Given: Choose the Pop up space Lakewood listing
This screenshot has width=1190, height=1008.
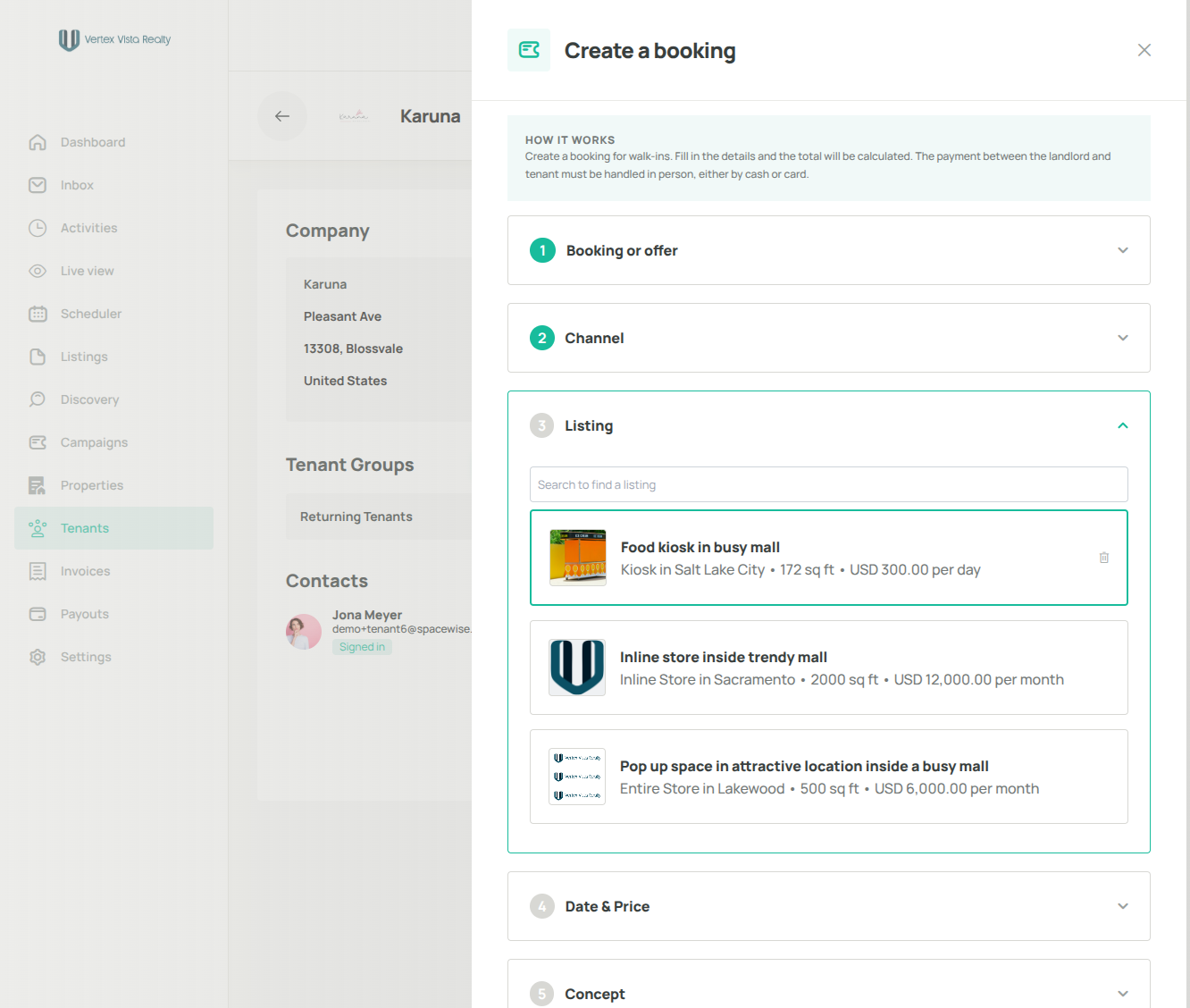Looking at the screenshot, I should click(x=828, y=777).
